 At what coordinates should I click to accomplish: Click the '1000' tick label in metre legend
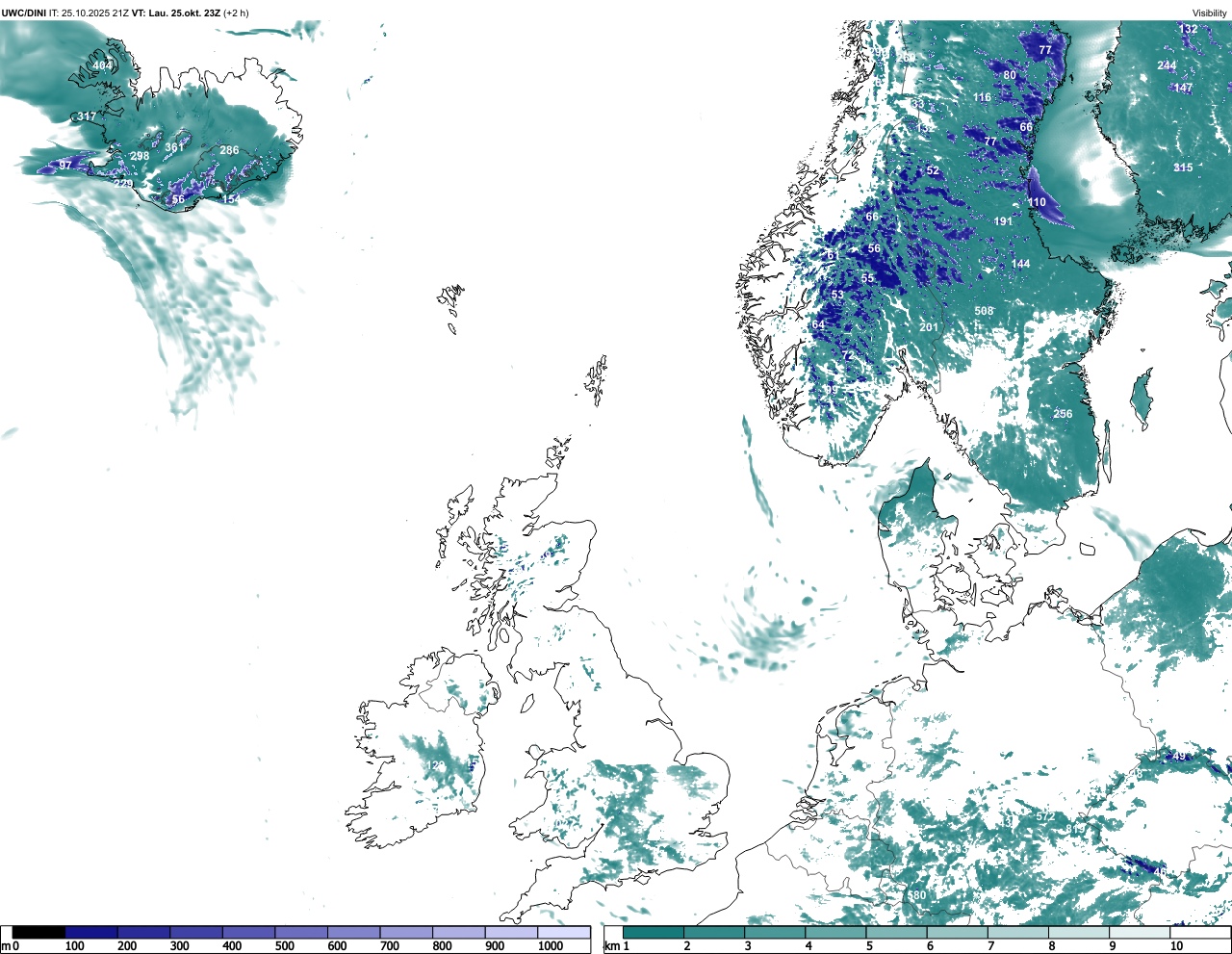point(551,946)
